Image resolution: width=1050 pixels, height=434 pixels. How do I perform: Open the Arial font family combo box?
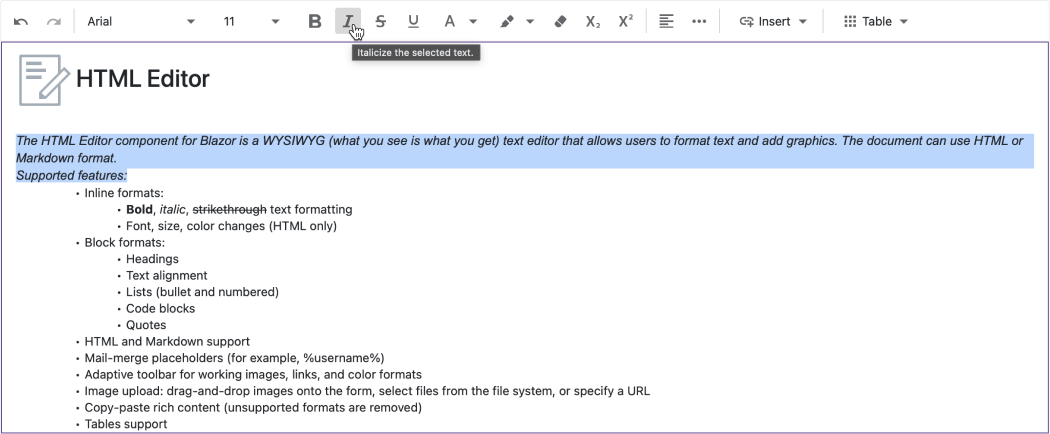coord(141,21)
